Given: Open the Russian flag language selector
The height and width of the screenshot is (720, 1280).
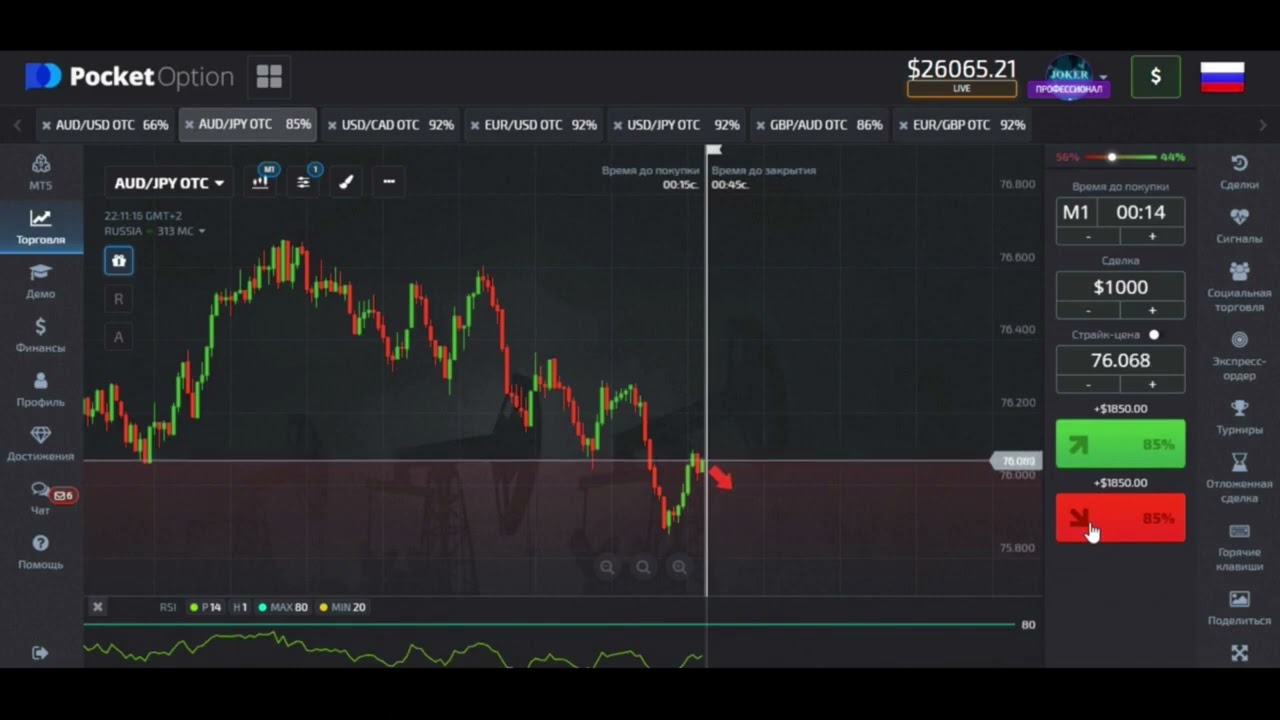Looking at the screenshot, I should (x=1221, y=77).
